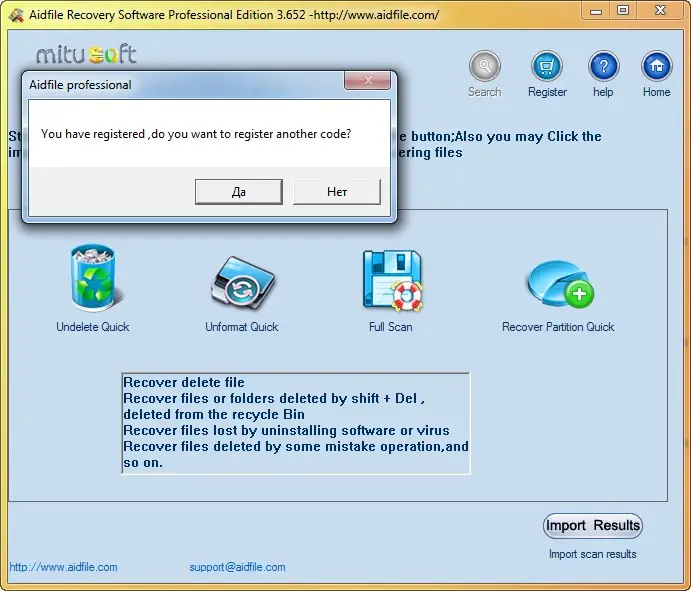The width and height of the screenshot is (691, 591).
Task: Click the Home label text
Action: [656, 92]
